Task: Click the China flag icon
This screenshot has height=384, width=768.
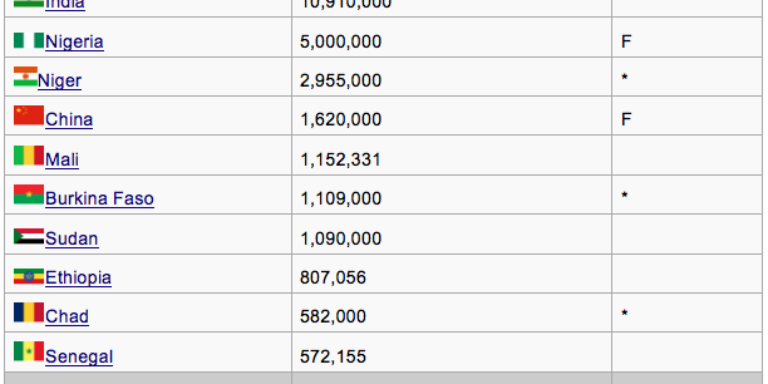Action: [29, 116]
